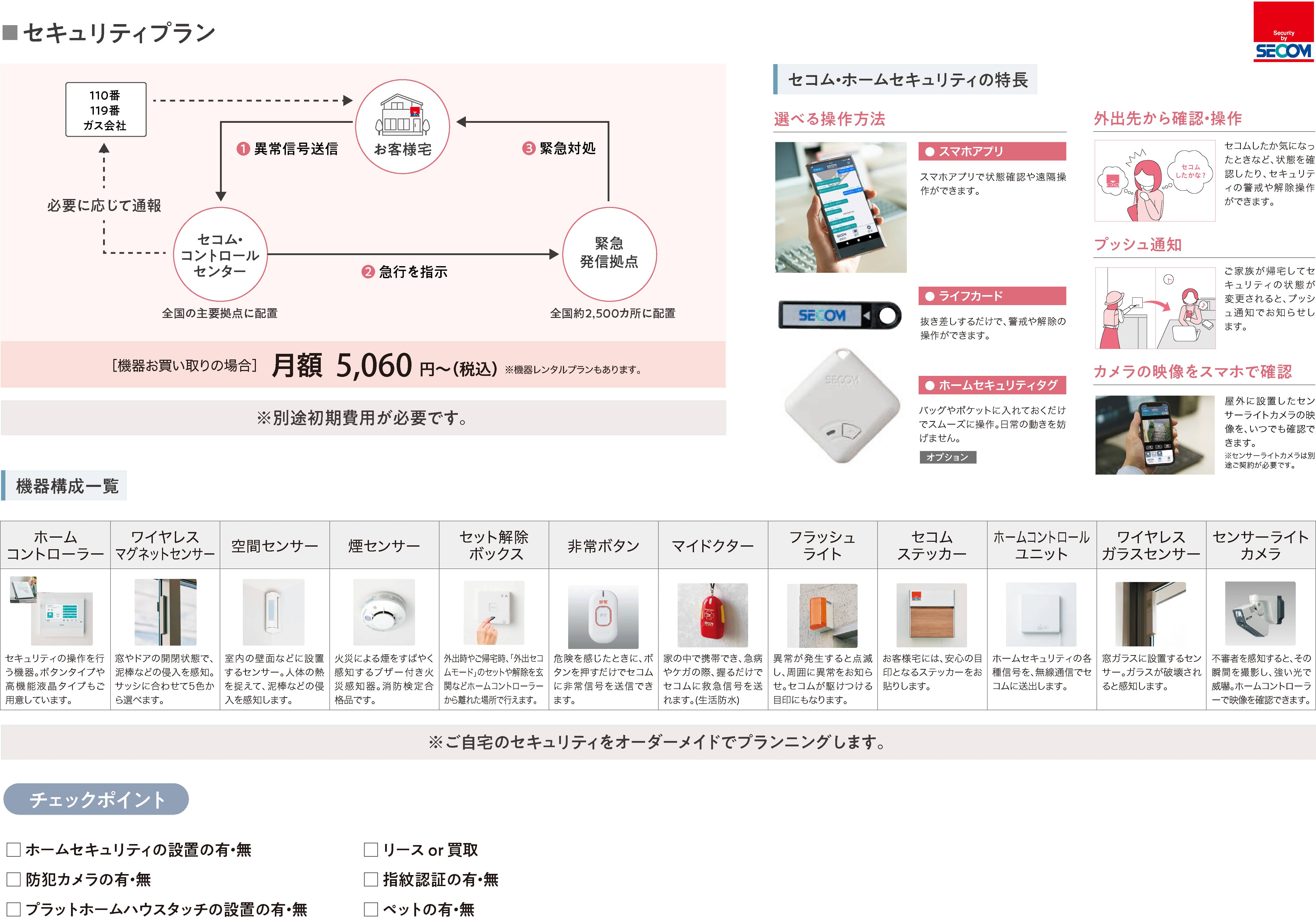This screenshot has width=1316, height=922.
Task: Click the チェックポイント pill button
Action: tap(96, 799)
